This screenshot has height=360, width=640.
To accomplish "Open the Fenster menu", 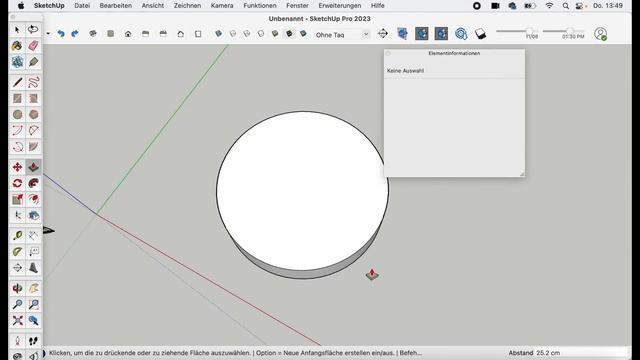I will [297, 6].
